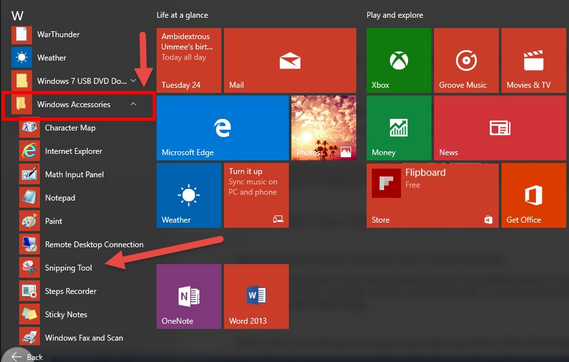Click the Windows Fax and Scan label
Screen dimensions: 569x362
point(84,338)
